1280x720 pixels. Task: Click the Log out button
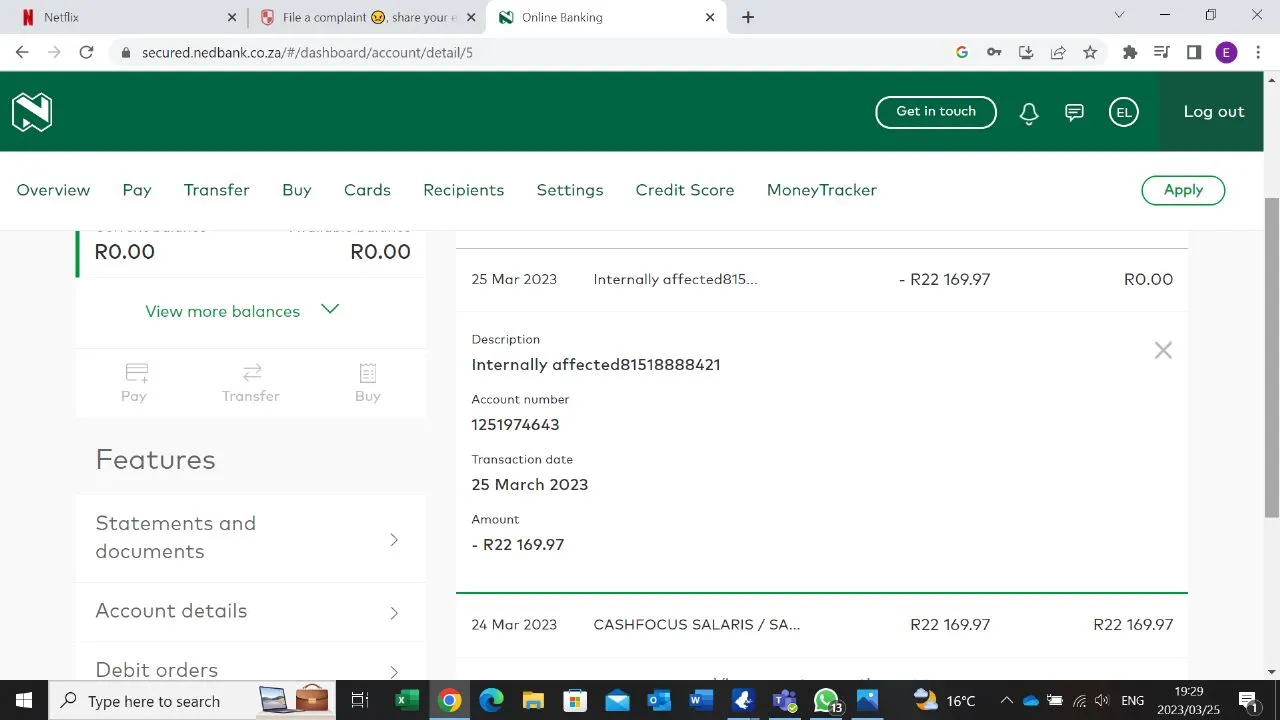[1213, 112]
